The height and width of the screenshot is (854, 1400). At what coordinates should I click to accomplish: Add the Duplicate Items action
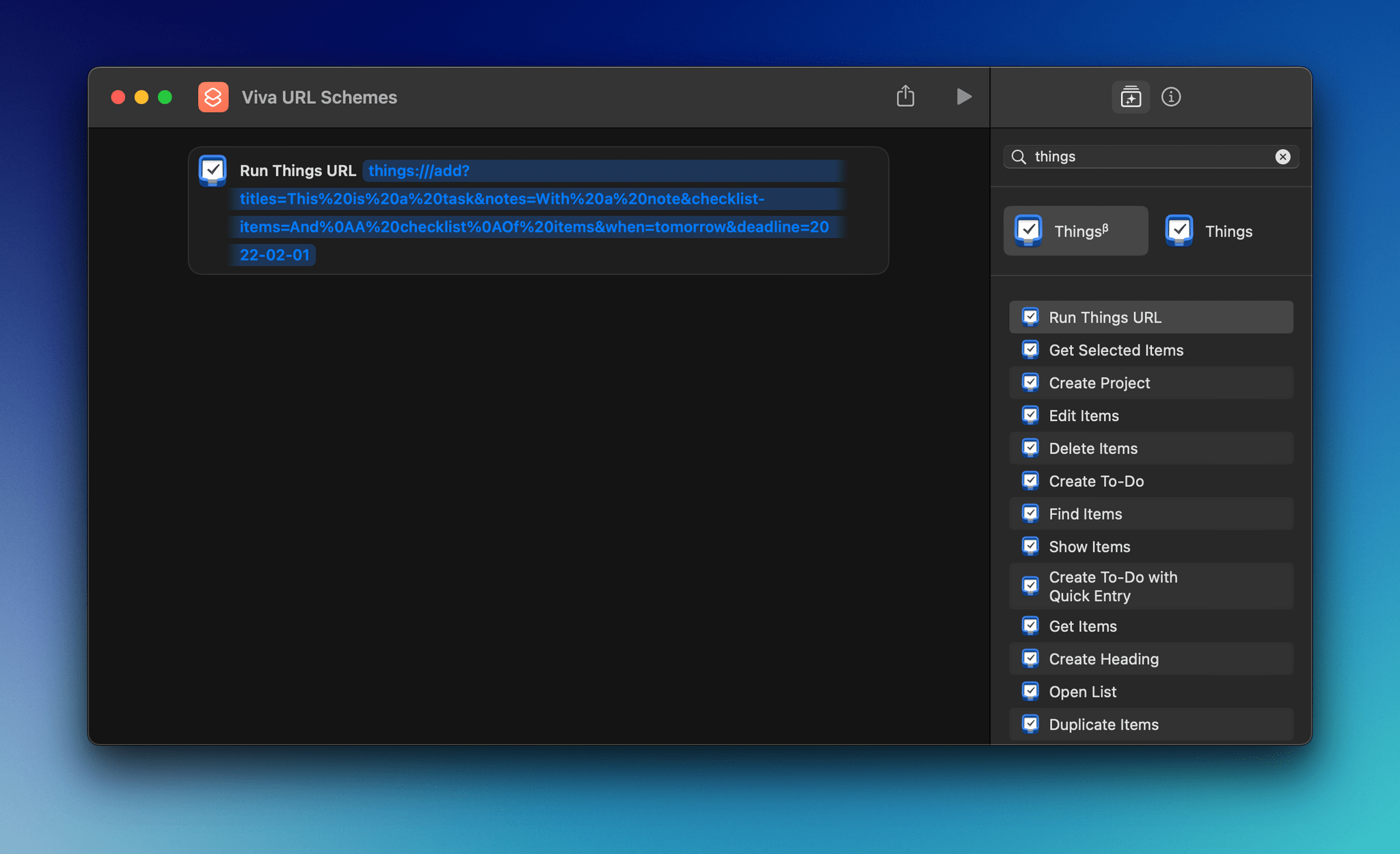pos(1151,725)
